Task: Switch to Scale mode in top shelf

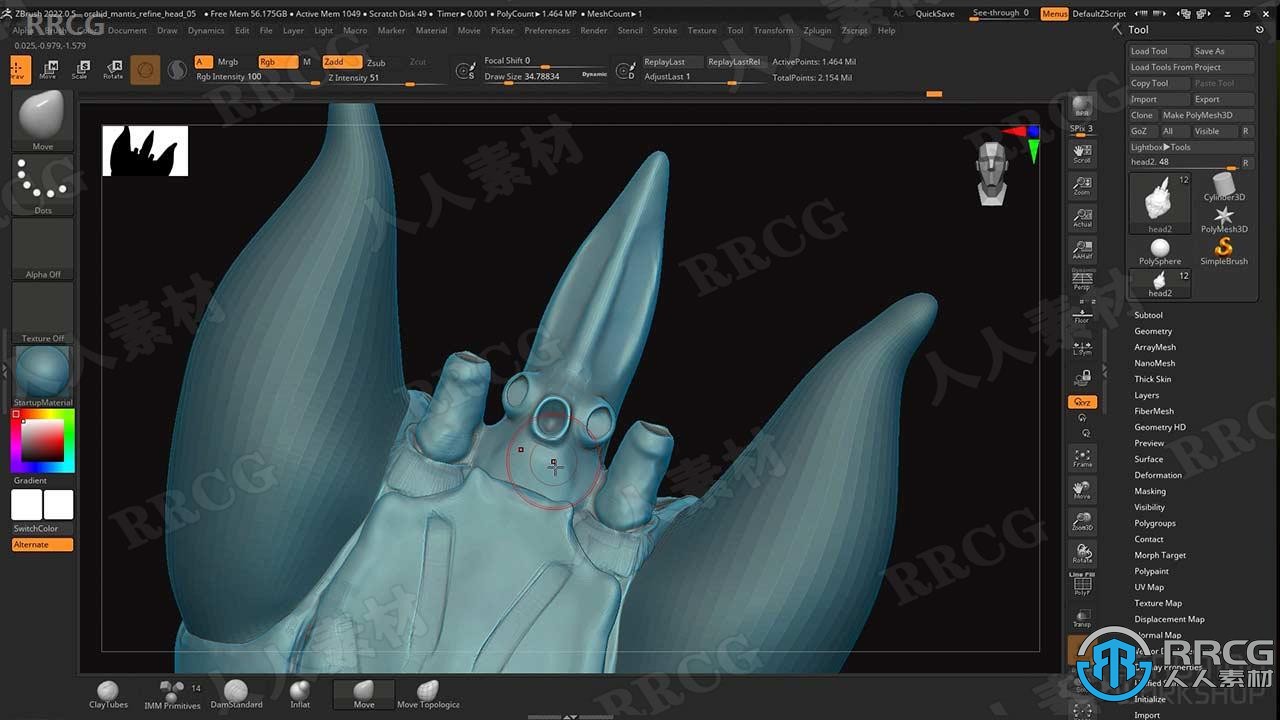Action: pyautogui.click(x=80, y=69)
